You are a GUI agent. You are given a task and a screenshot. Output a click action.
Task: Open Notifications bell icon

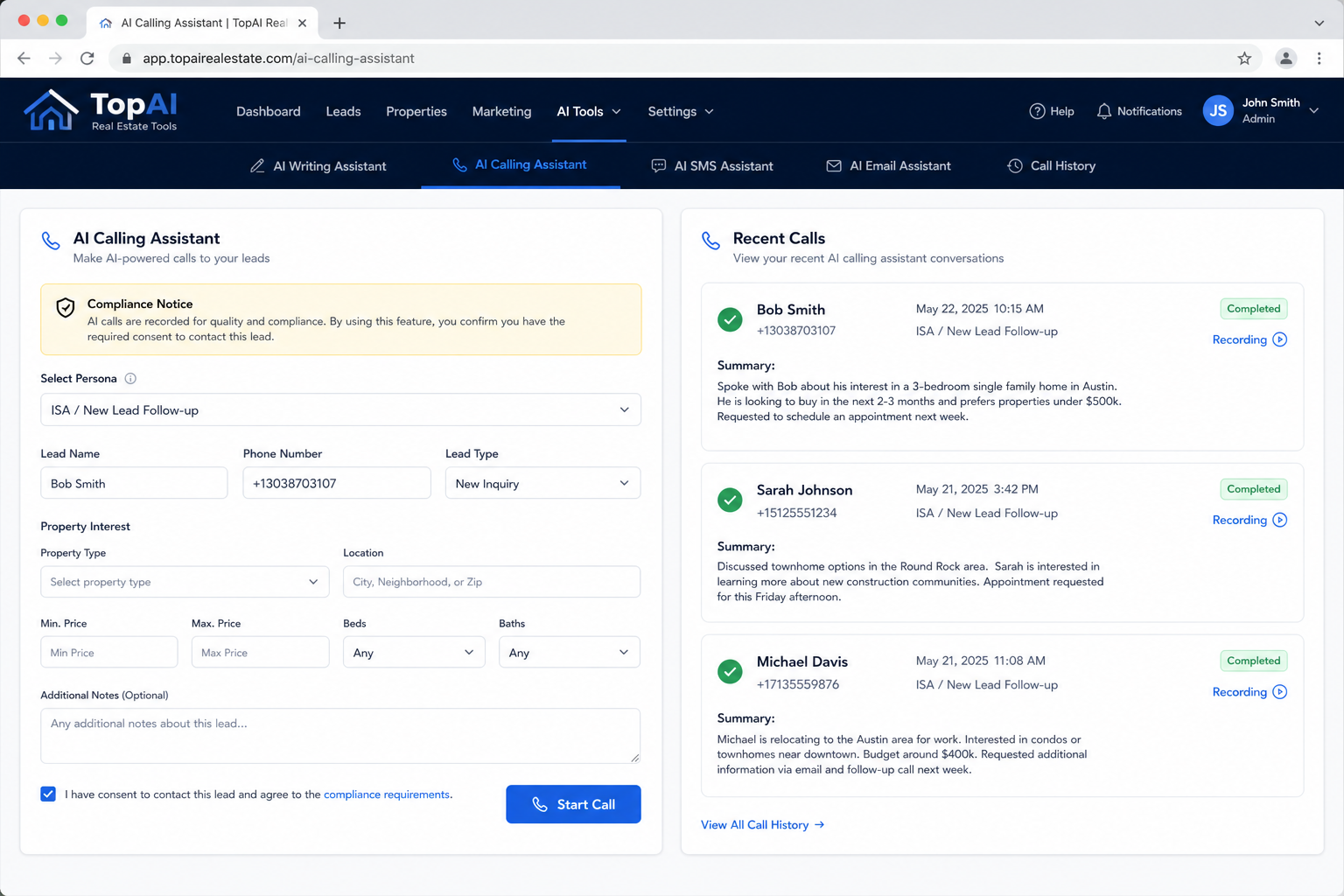click(1104, 111)
